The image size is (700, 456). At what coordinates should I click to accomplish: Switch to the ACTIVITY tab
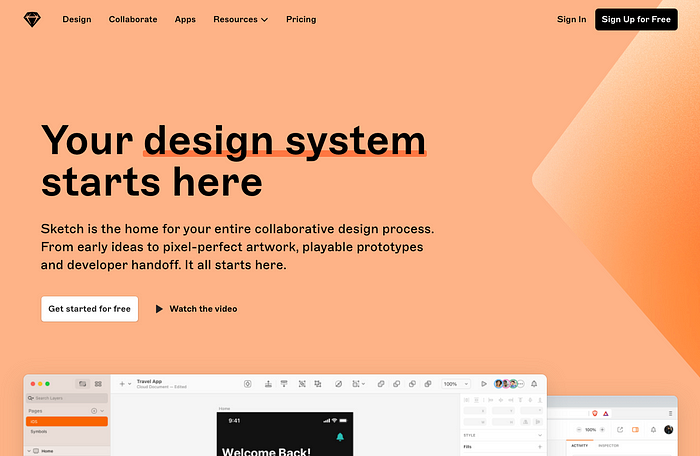point(579,446)
